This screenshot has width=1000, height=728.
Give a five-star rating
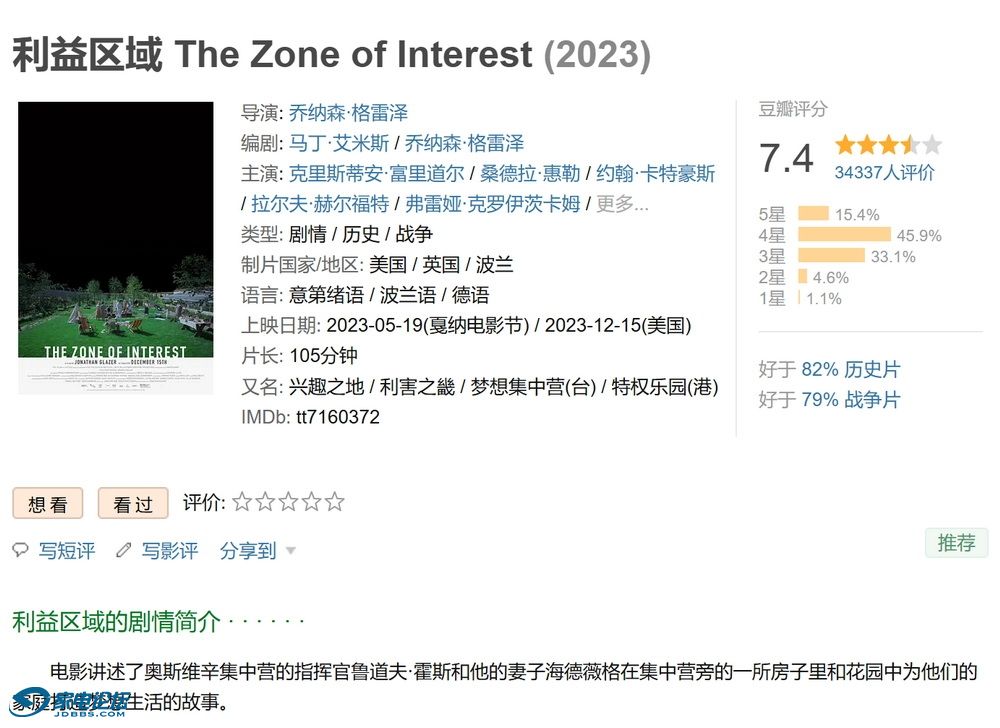(334, 502)
